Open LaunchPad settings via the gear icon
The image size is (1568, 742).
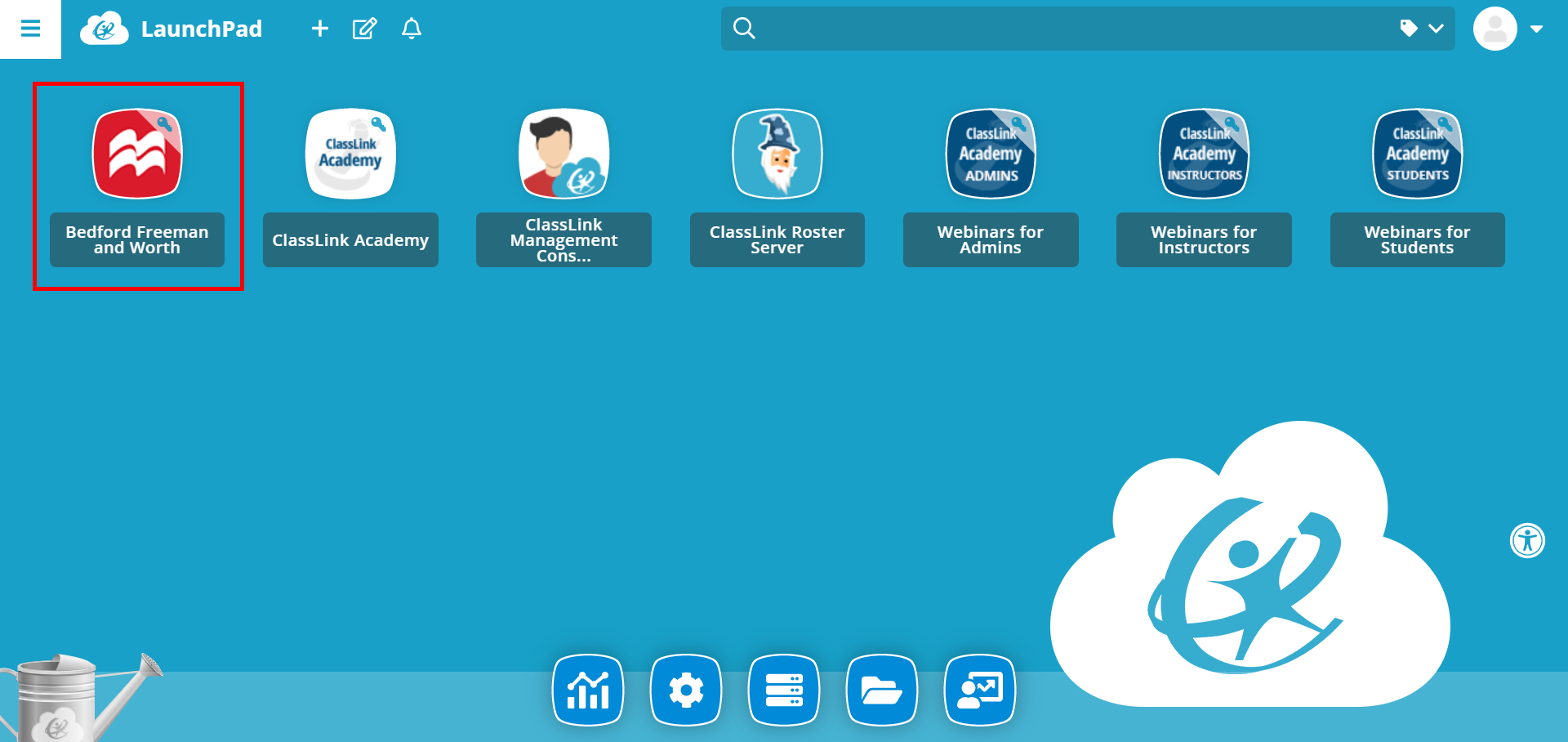coord(685,691)
